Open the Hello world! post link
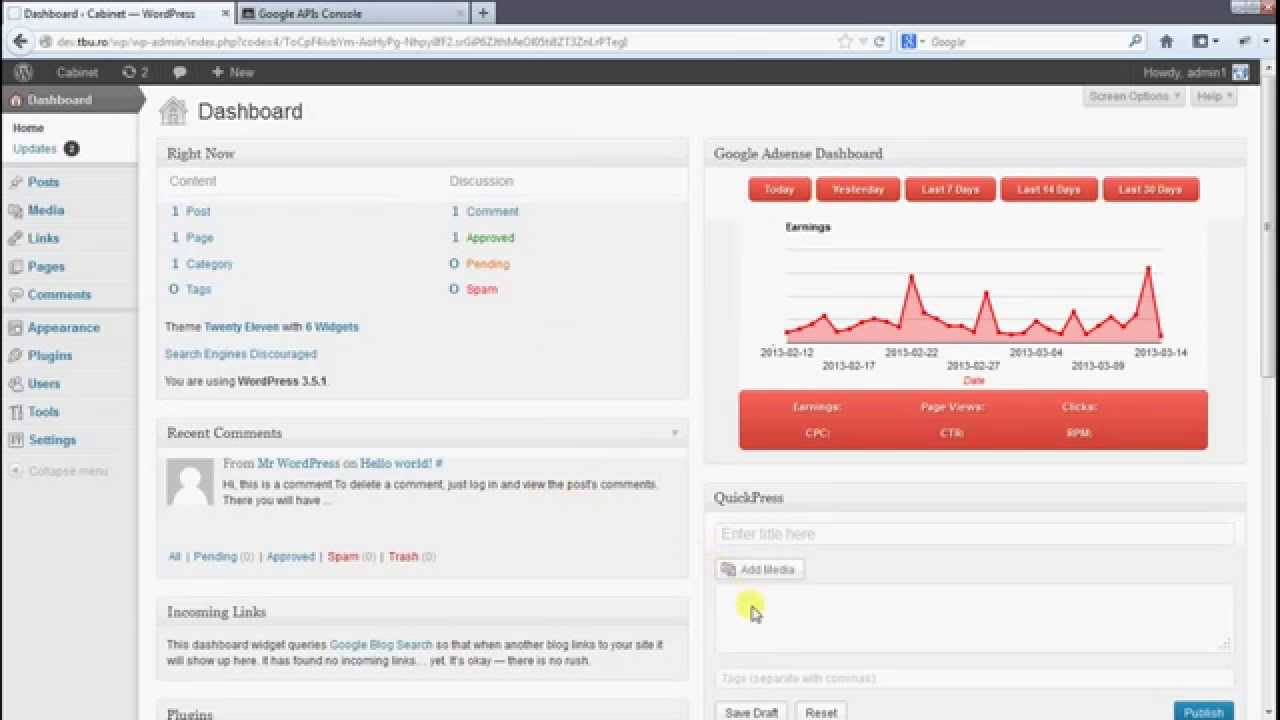Screen dimensions: 1280x720 [396, 463]
